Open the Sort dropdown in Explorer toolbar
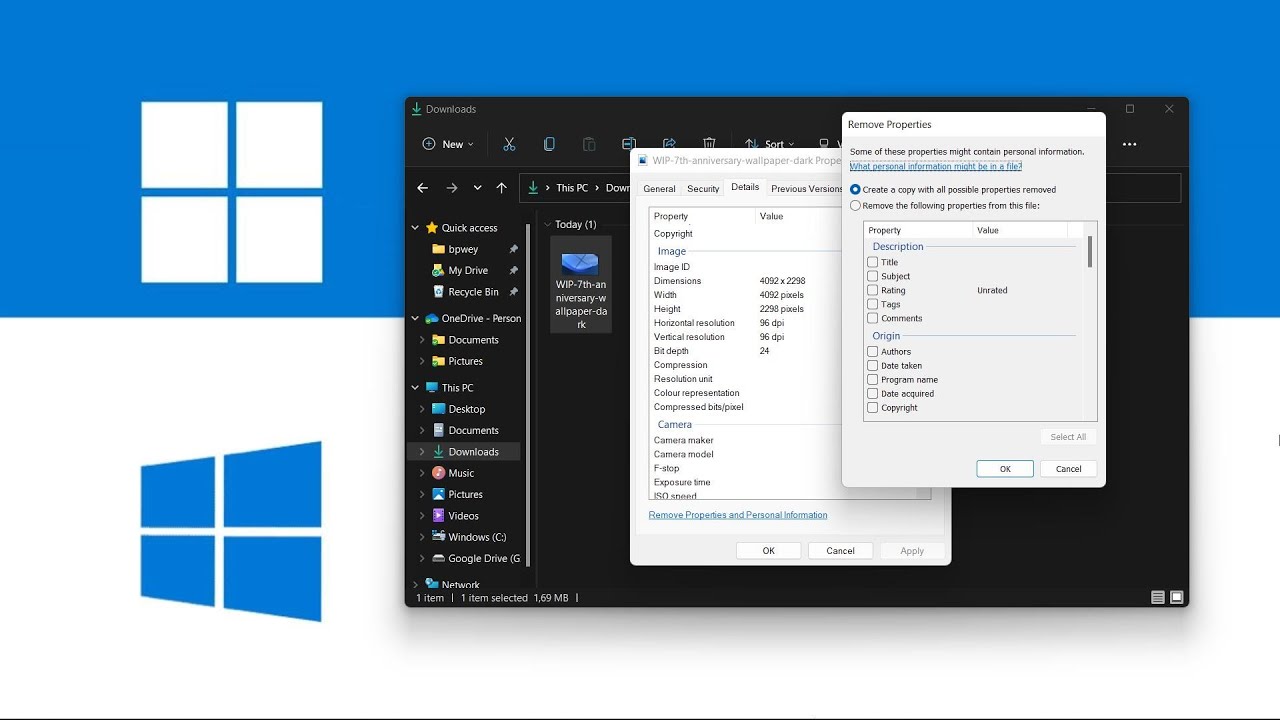The image size is (1280, 720). click(x=769, y=144)
